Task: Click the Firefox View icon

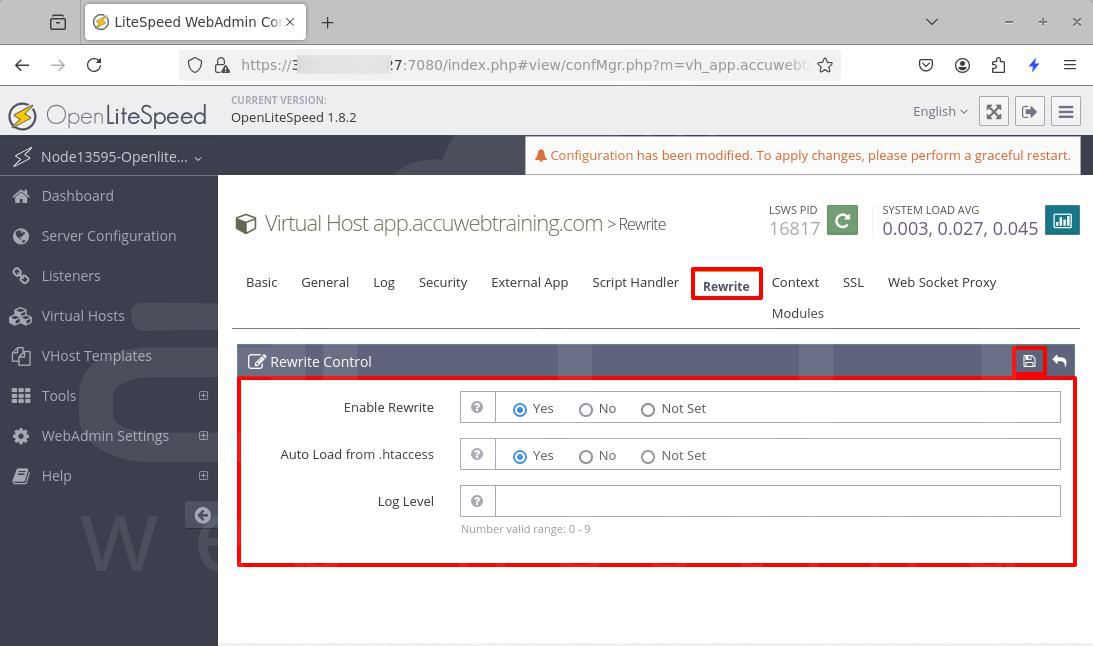Action: click(58, 22)
